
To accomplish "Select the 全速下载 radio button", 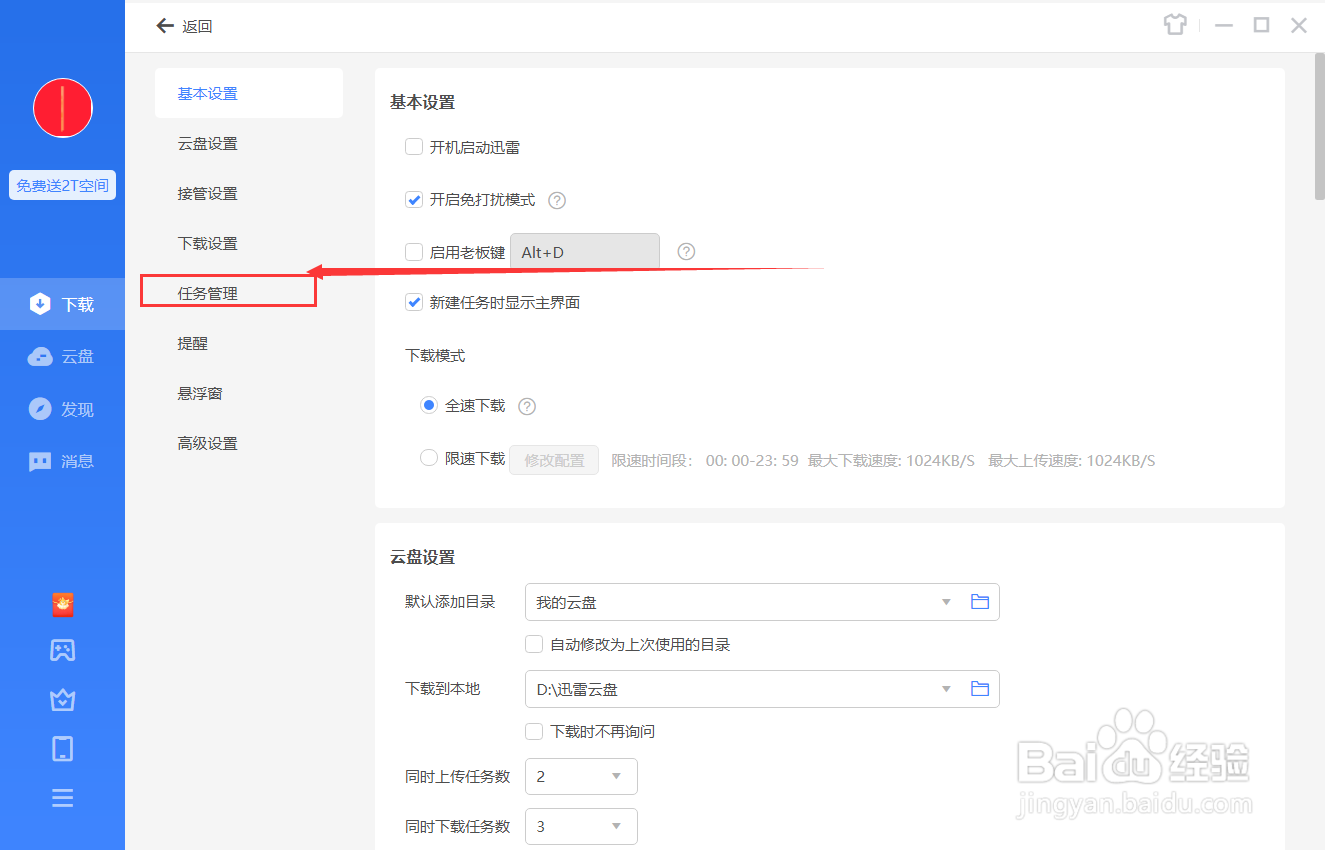I will click(429, 405).
